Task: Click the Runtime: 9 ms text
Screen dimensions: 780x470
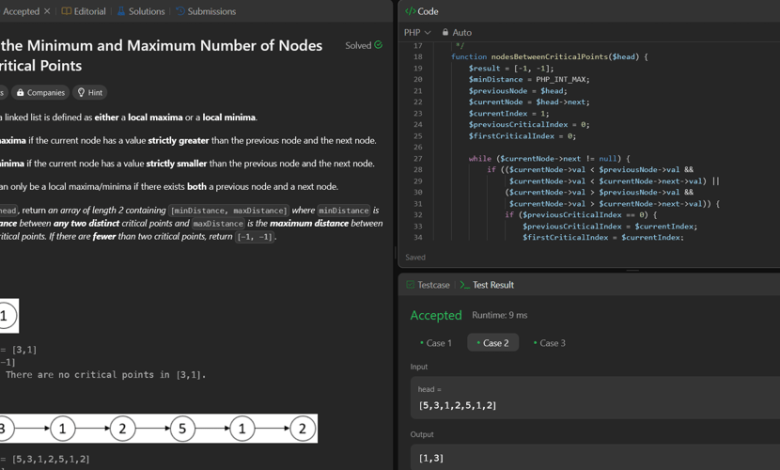Action: [499, 315]
